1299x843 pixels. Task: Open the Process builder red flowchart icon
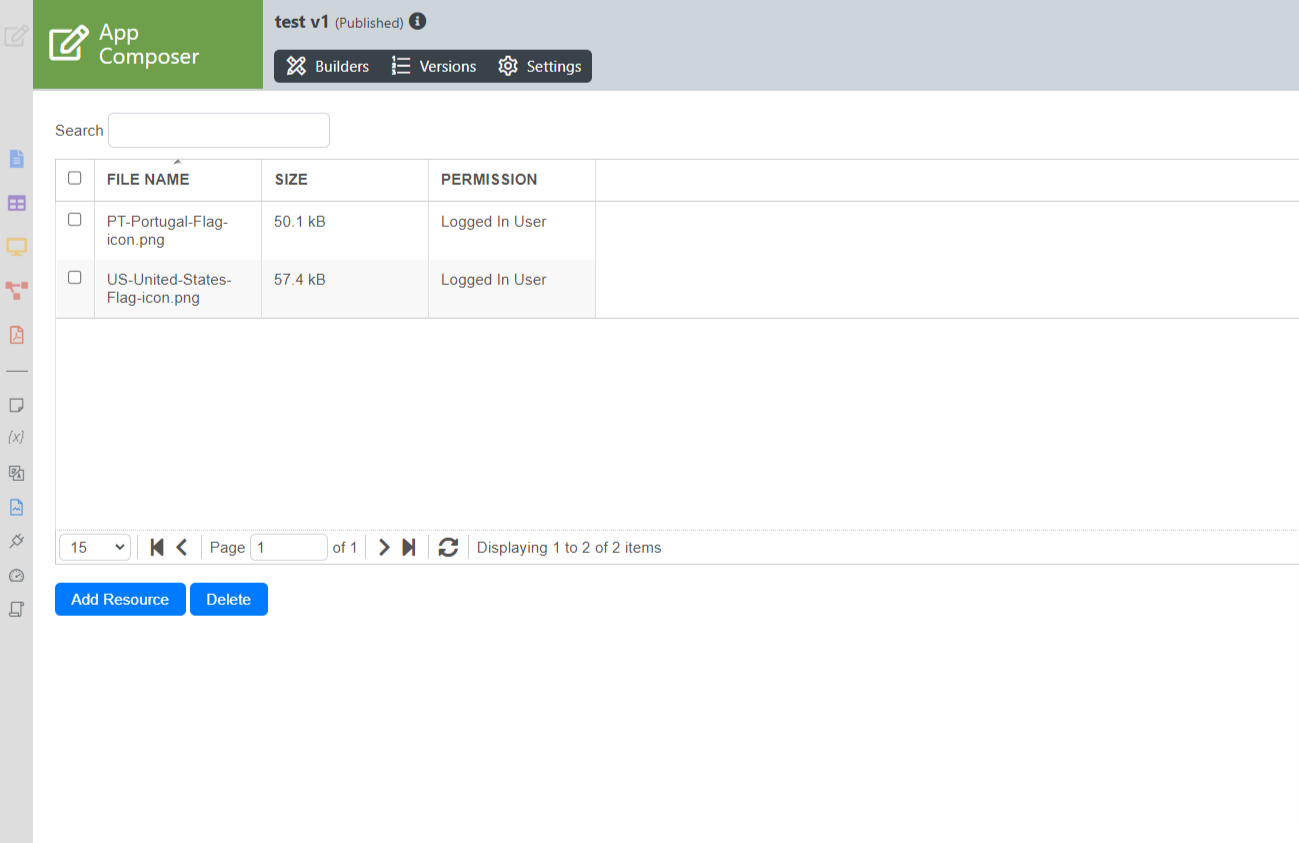pyautogui.click(x=16, y=290)
